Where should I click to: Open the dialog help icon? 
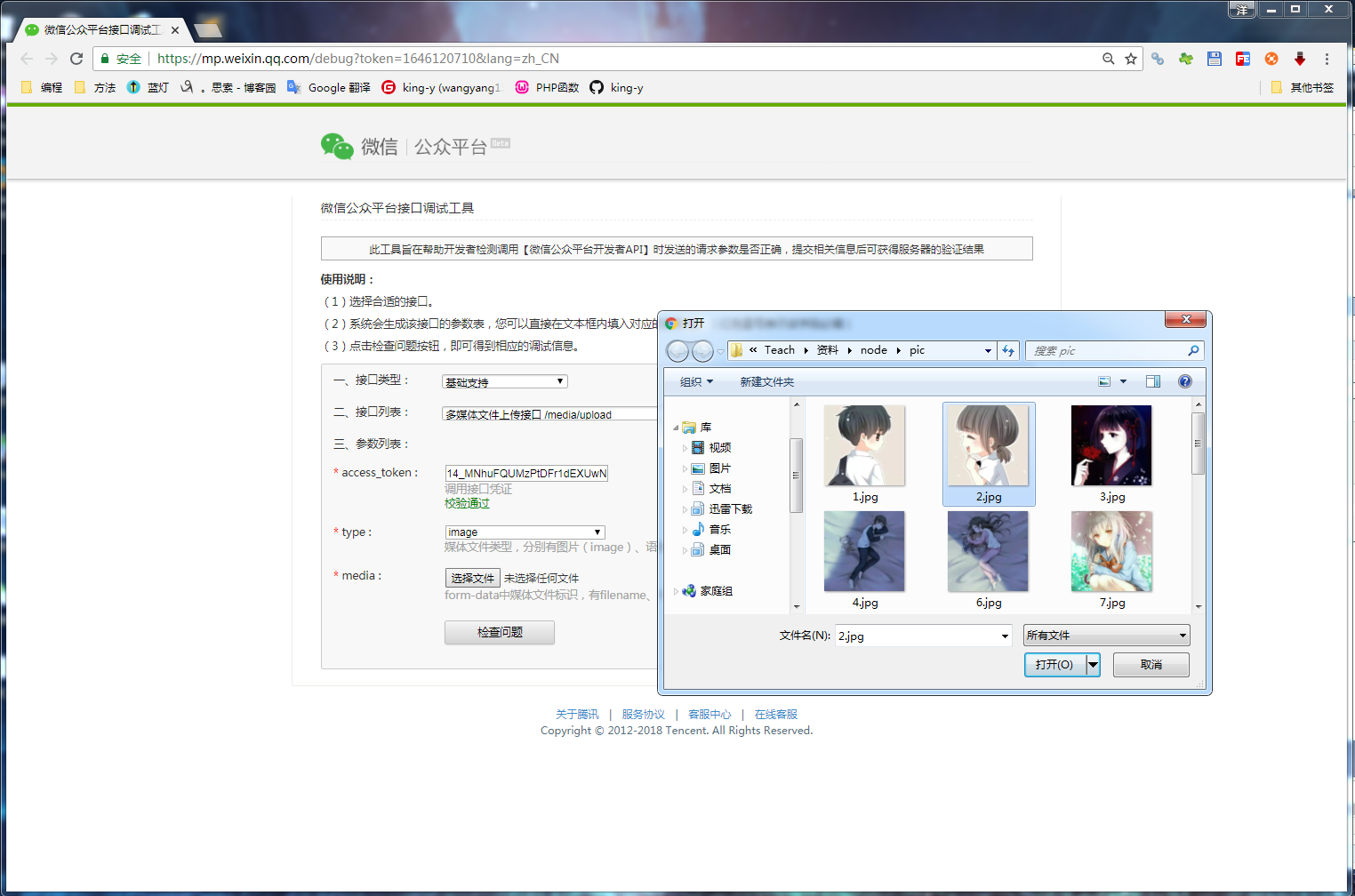point(1185,381)
